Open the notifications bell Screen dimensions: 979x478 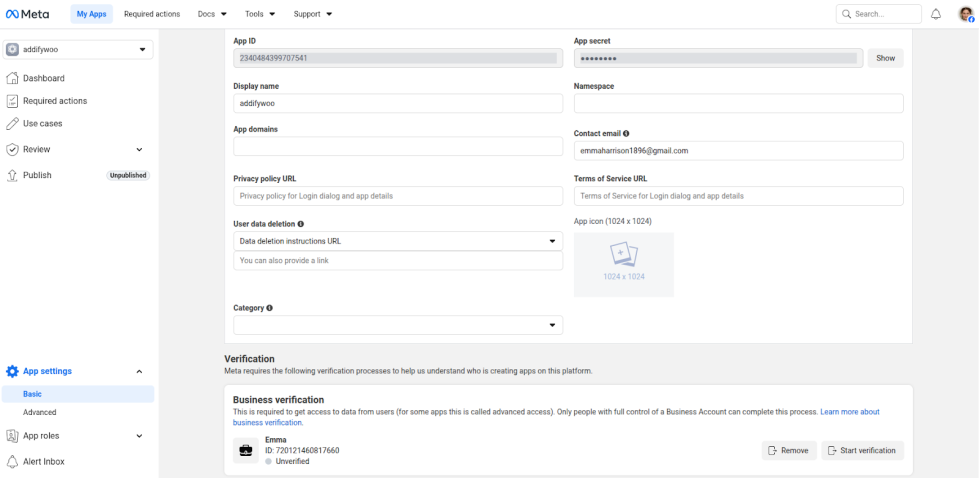point(936,14)
